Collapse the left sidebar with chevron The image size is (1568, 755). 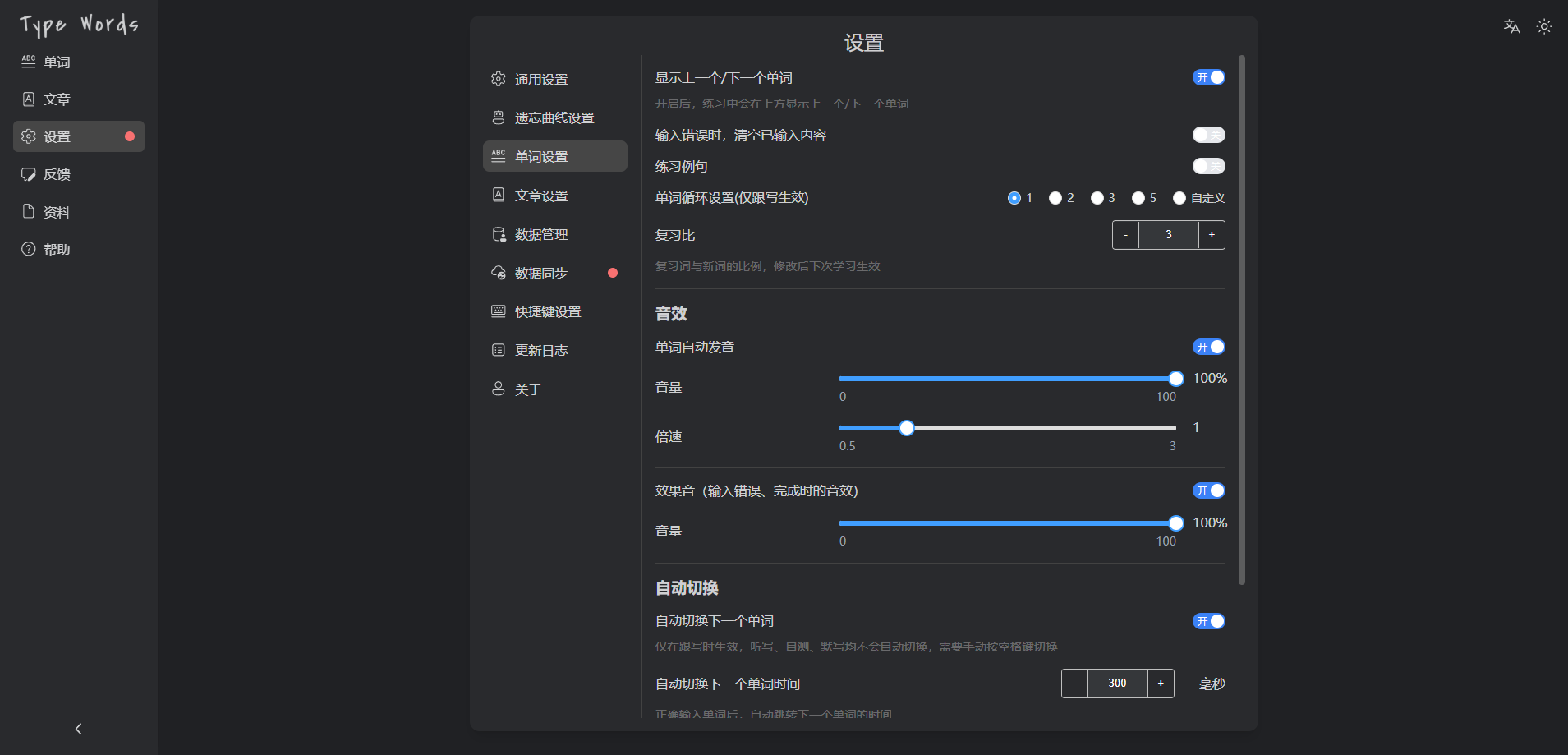(x=79, y=729)
